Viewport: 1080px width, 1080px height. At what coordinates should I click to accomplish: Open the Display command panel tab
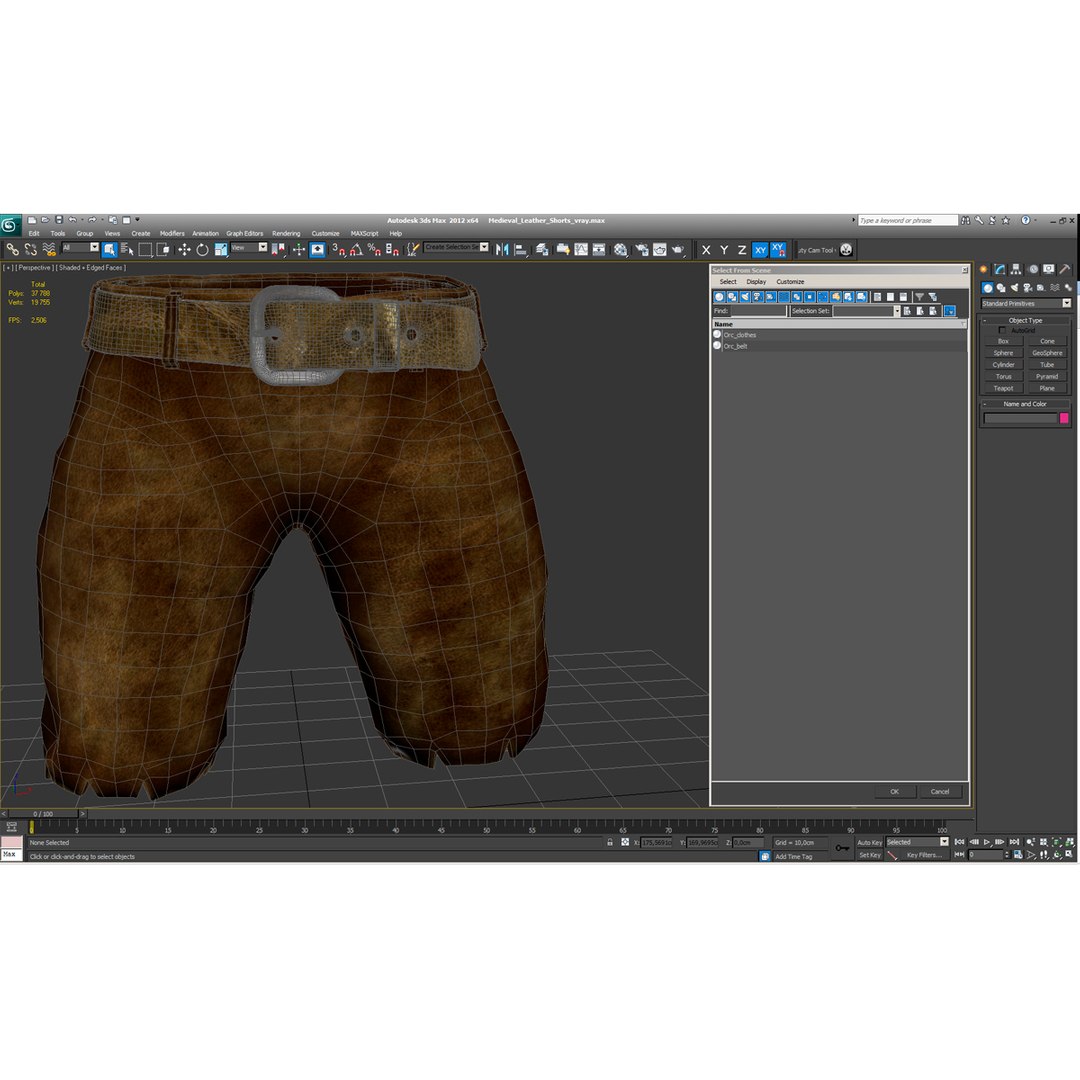pyautogui.click(x=1048, y=269)
